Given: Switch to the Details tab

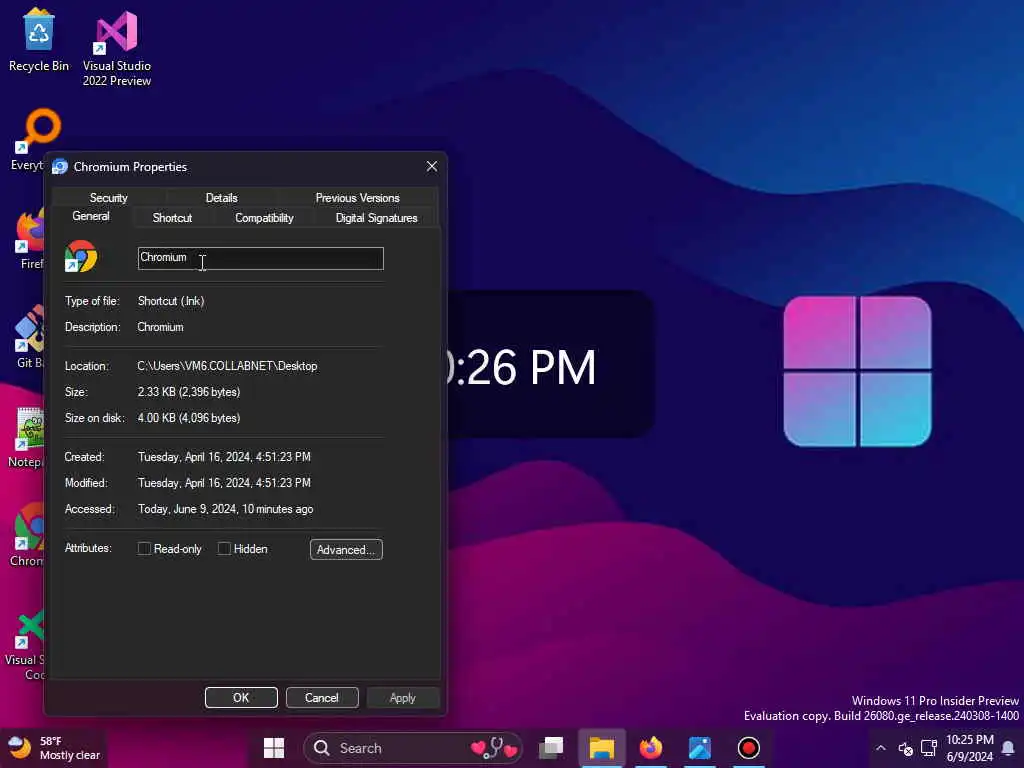Looking at the screenshot, I should [x=221, y=198].
